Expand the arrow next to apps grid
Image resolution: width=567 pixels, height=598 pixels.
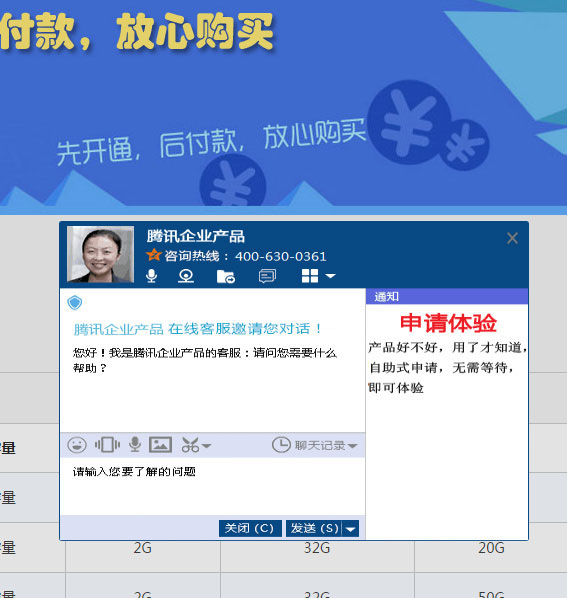[x=330, y=276]
